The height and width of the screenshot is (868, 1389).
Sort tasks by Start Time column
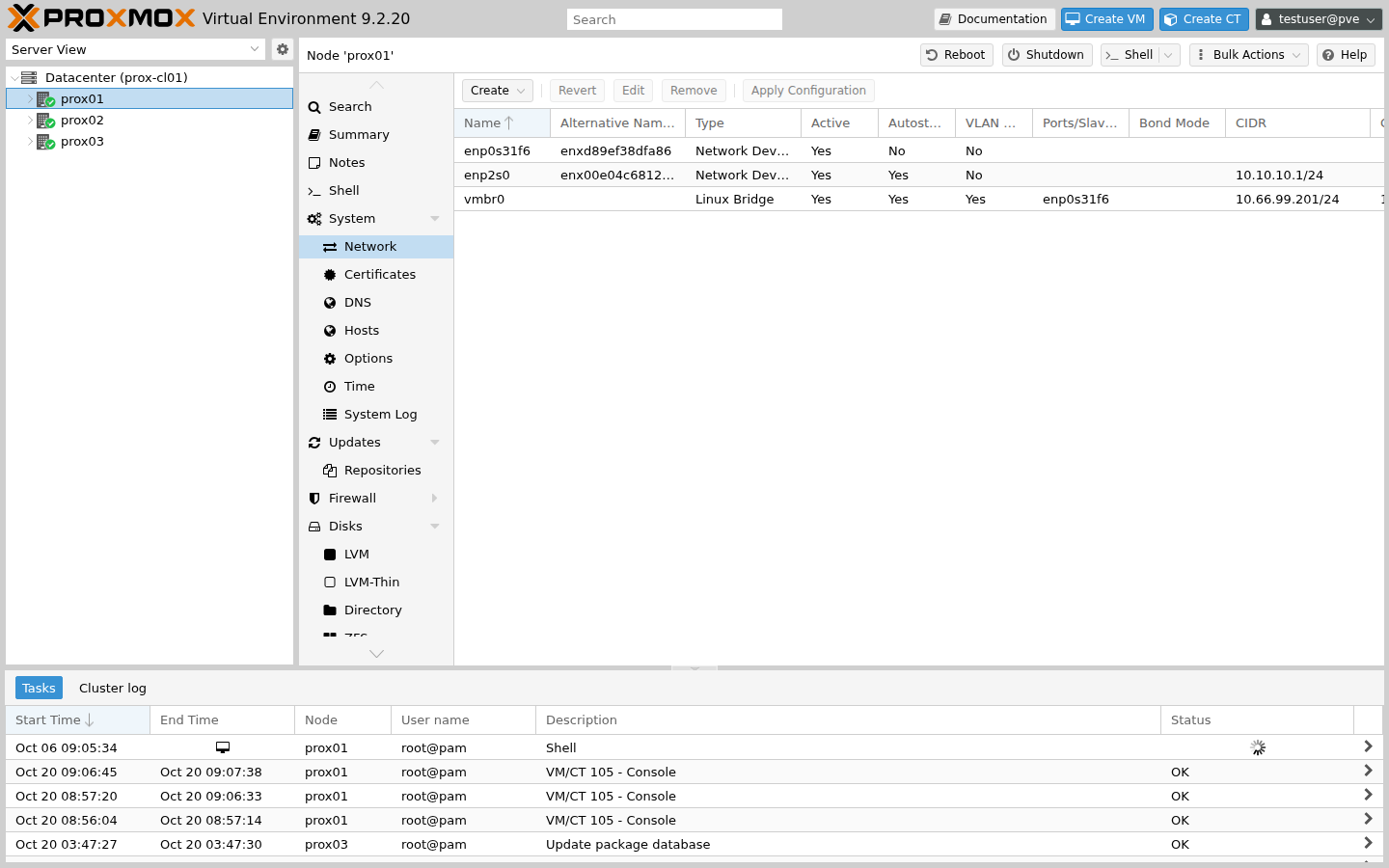coord(77,719)
